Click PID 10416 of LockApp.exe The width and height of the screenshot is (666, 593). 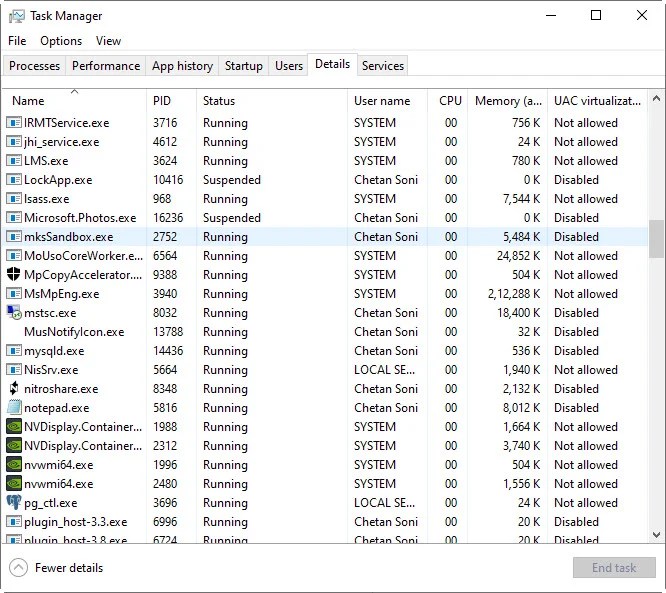(x=168, y=180)
